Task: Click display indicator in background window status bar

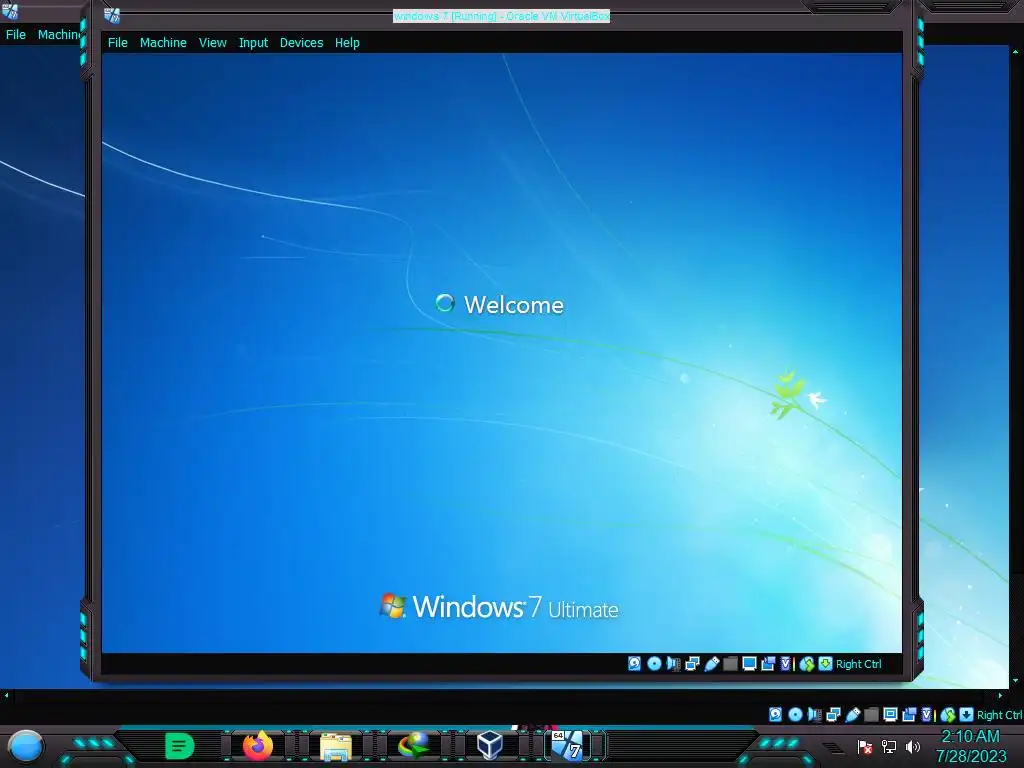Action: click(890, 714)
